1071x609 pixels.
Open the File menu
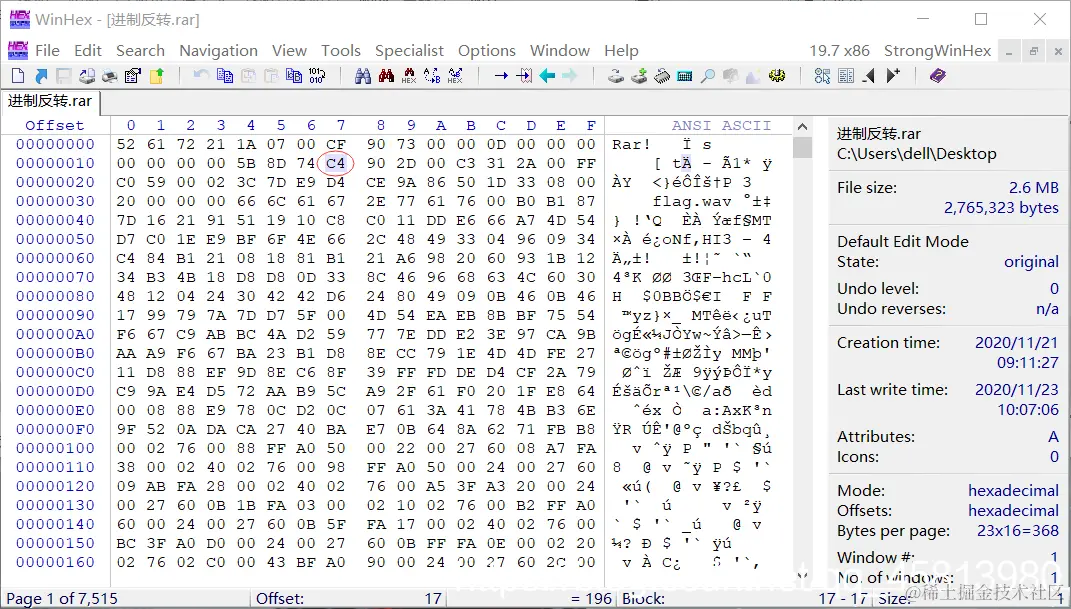(x=47, y=51)
